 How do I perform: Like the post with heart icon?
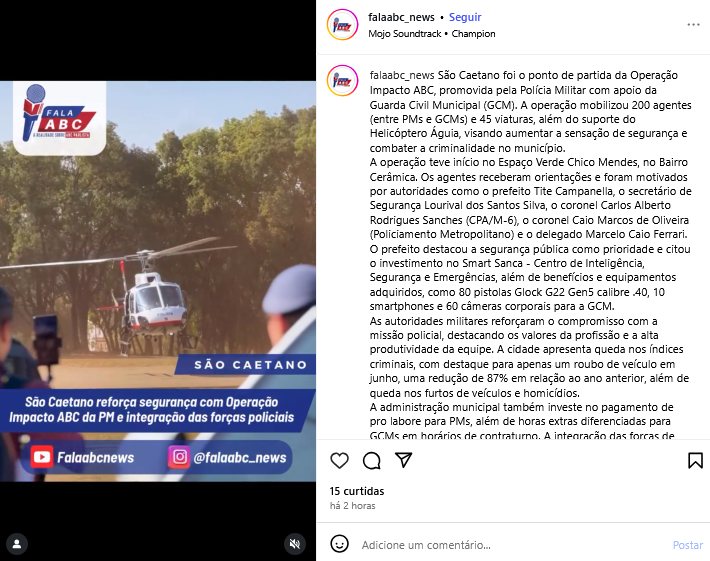click(x=339, y=461)
